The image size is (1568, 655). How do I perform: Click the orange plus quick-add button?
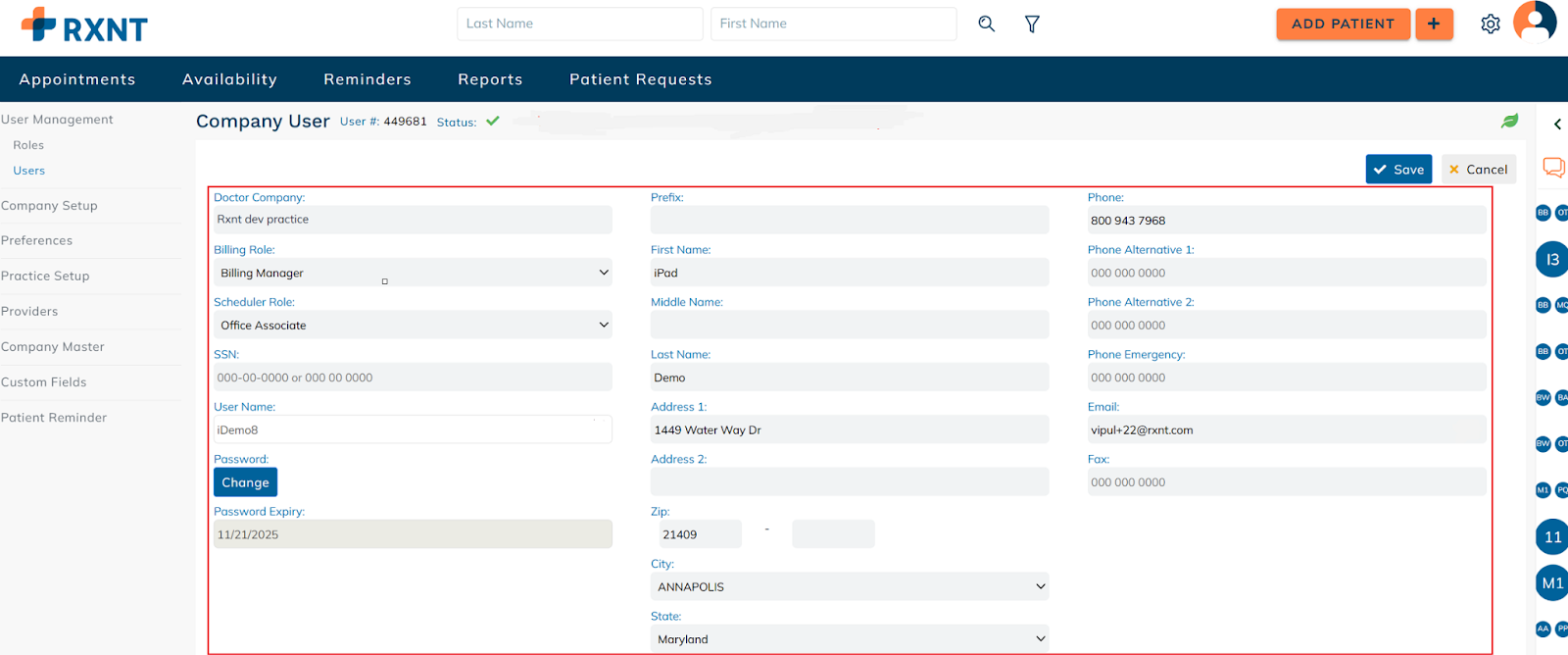(1434, 24)
